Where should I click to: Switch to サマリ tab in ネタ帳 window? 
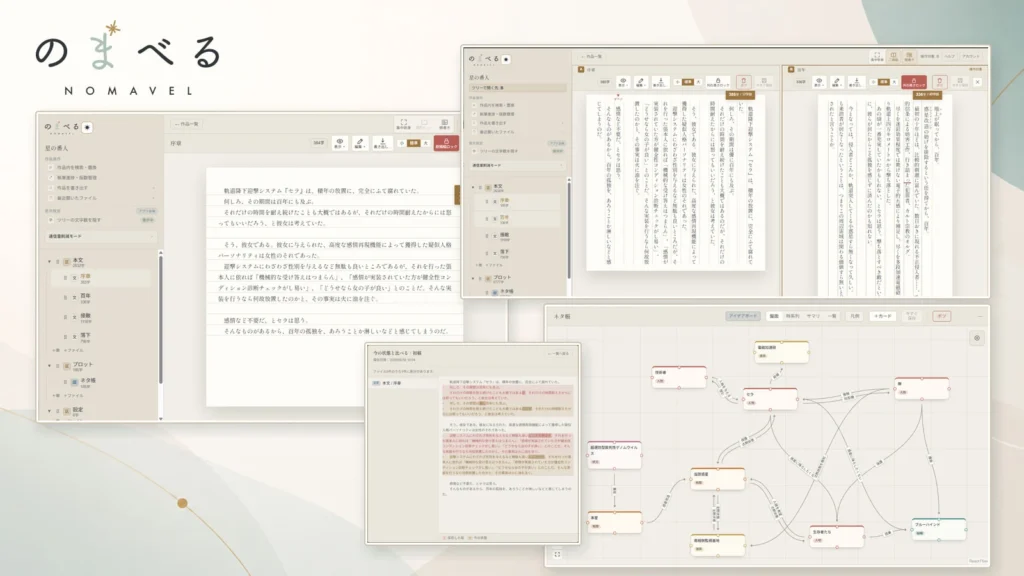click(813, 316)
